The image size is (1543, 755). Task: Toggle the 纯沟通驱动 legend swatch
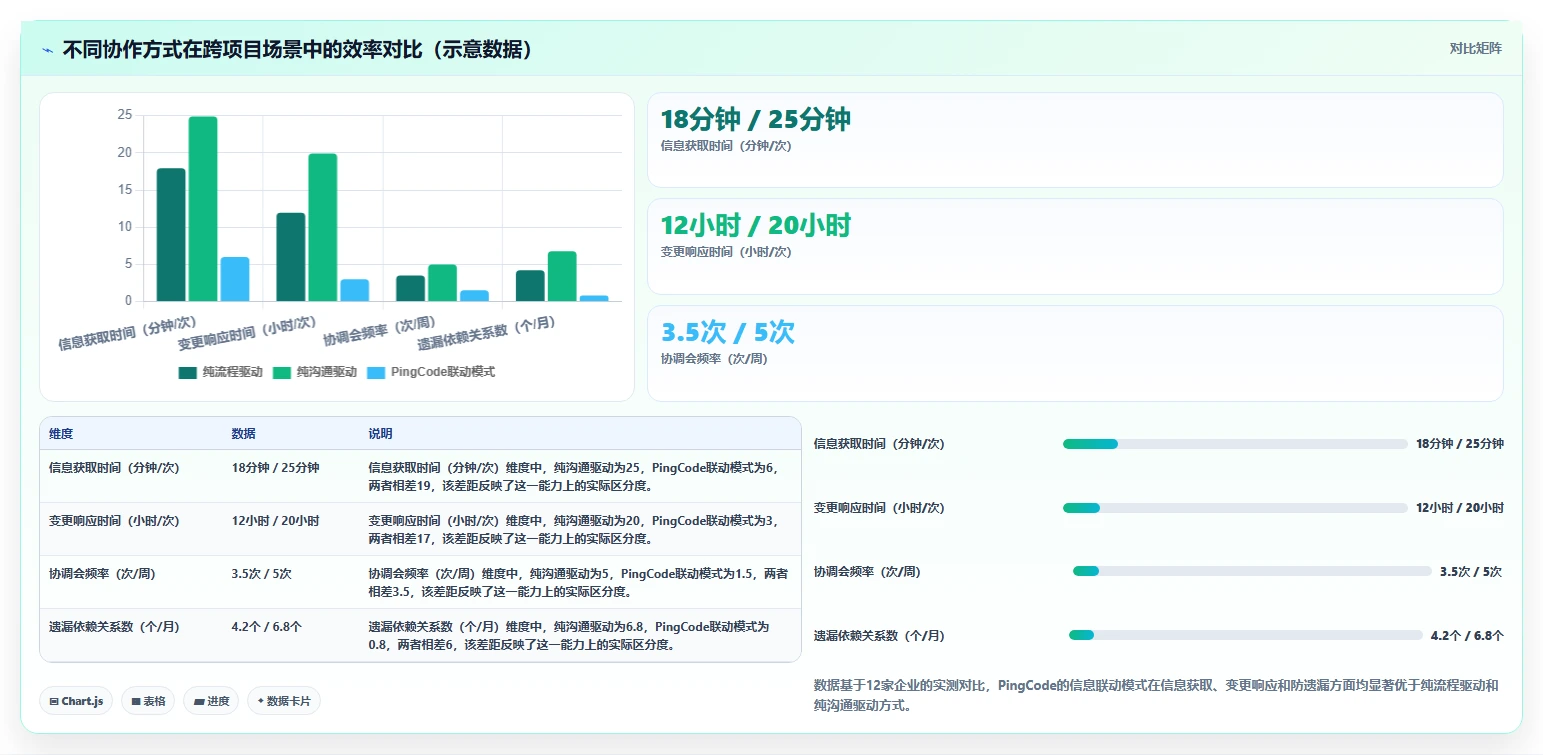[282, 372]
